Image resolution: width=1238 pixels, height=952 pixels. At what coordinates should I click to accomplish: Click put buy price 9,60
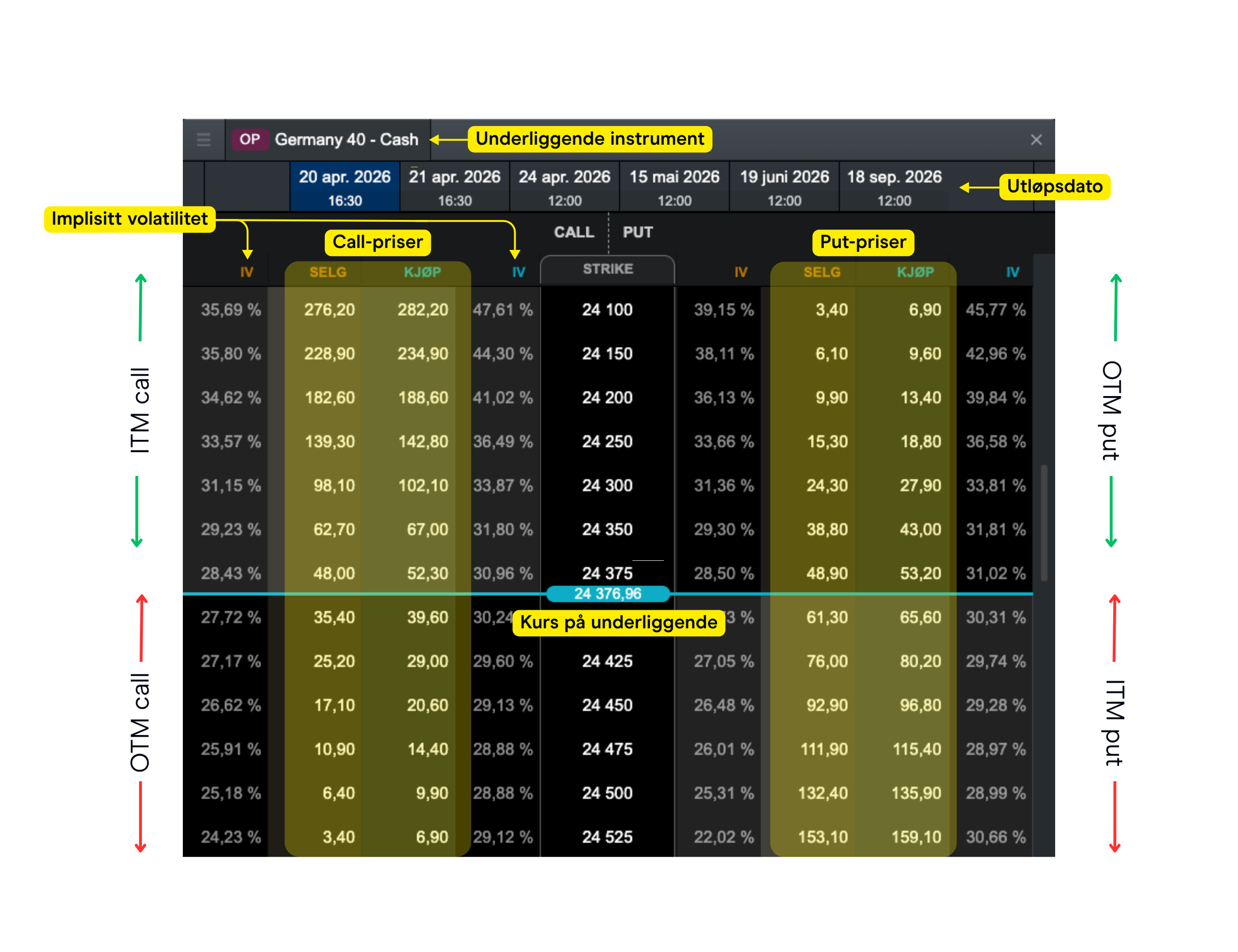[x=925, y=354]
